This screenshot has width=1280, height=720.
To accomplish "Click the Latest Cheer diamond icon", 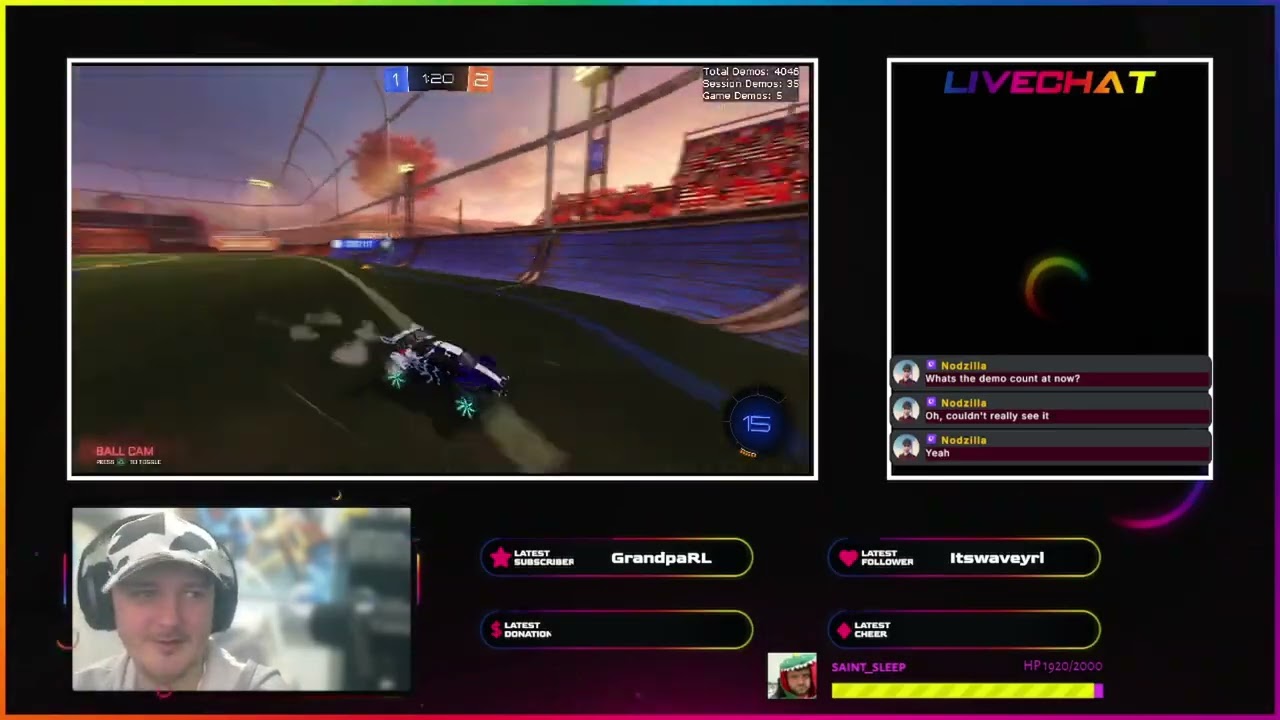I will (844, 630).
